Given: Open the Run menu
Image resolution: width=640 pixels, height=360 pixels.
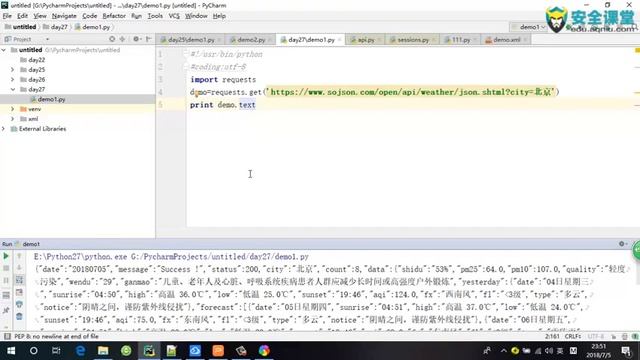Looking at the screenshot, I should pos(136,16).
